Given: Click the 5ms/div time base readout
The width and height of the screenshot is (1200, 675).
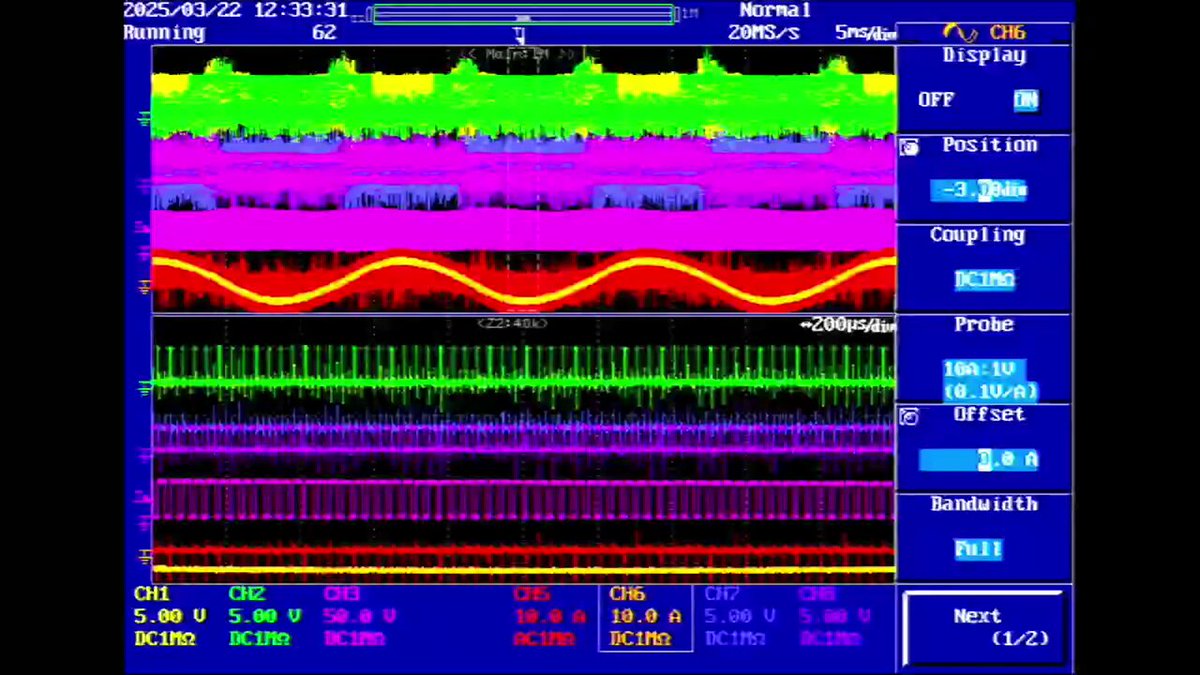Looking at the screenshot, I should tap(865, 33).
